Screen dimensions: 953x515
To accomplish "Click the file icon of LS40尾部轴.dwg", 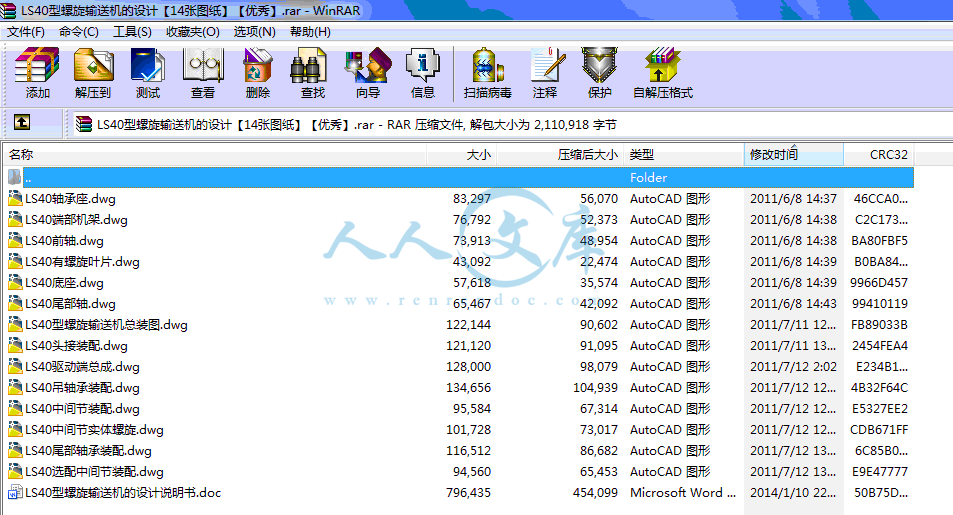I will (15, 303).
